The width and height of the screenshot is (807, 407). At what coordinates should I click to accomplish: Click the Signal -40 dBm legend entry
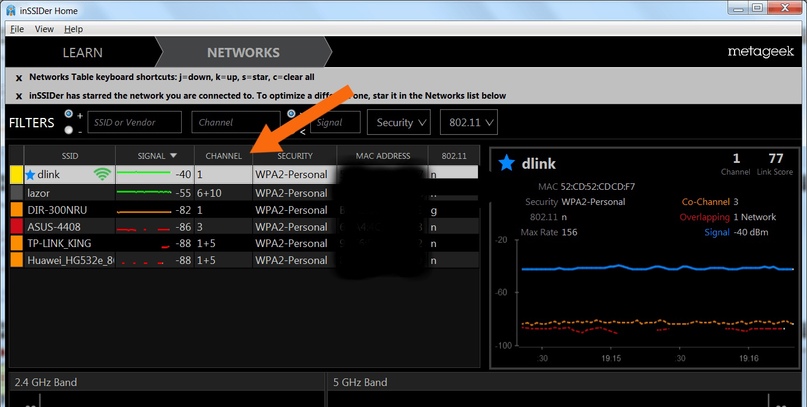[x=736, y=232]
